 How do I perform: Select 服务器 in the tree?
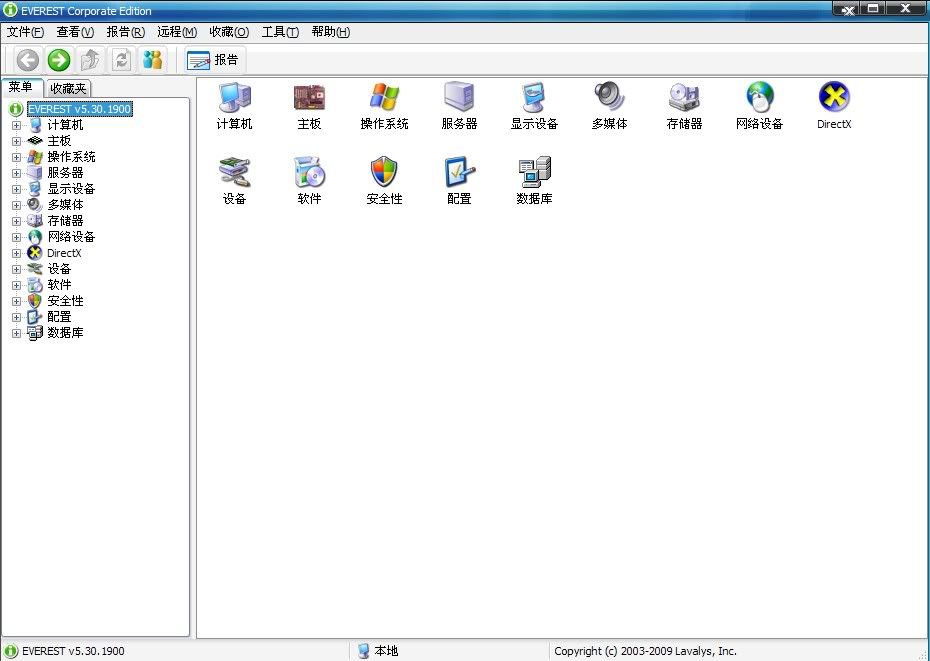[65, 173]
